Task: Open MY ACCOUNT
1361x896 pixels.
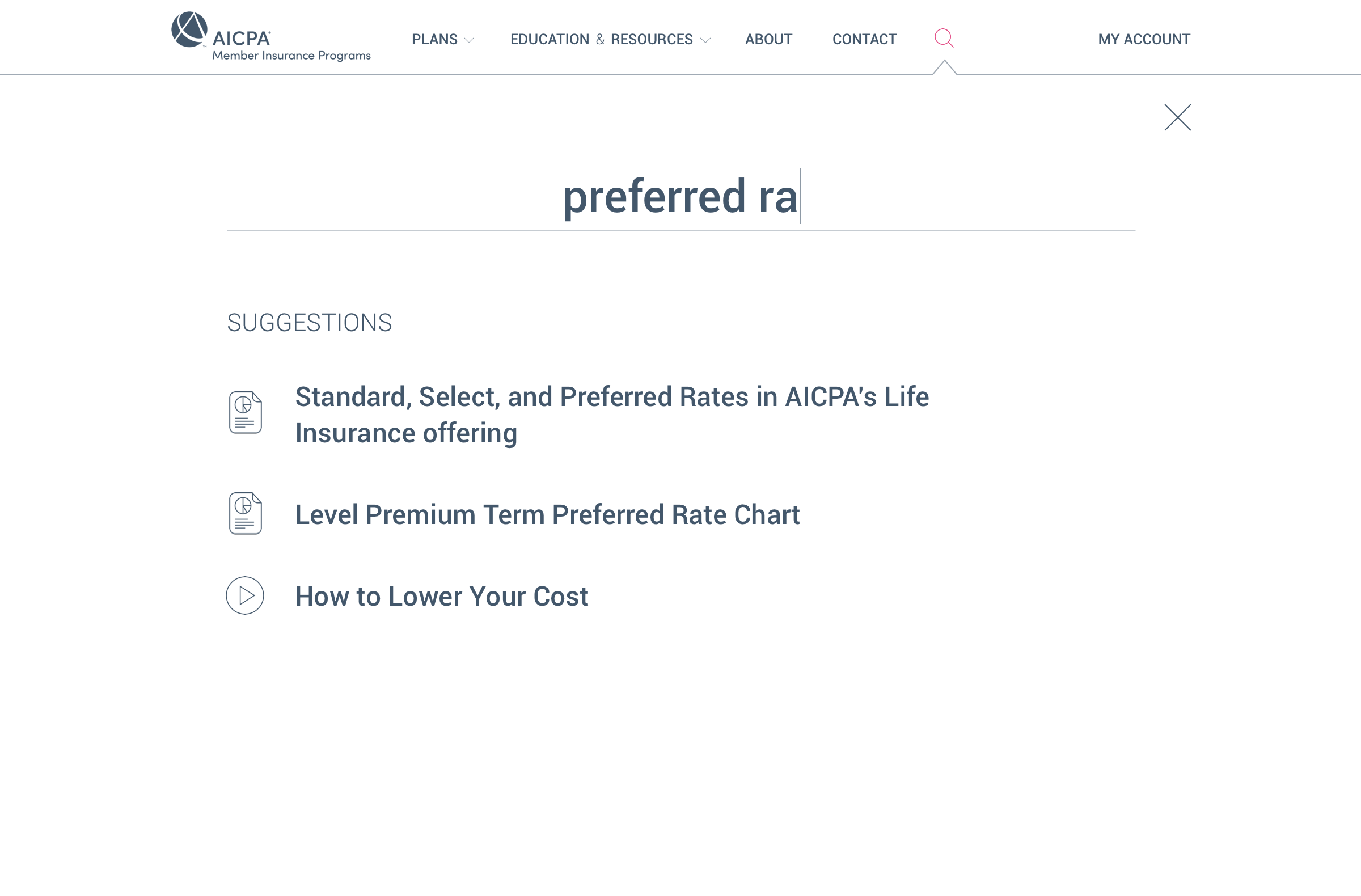Action: (1144, 40)
